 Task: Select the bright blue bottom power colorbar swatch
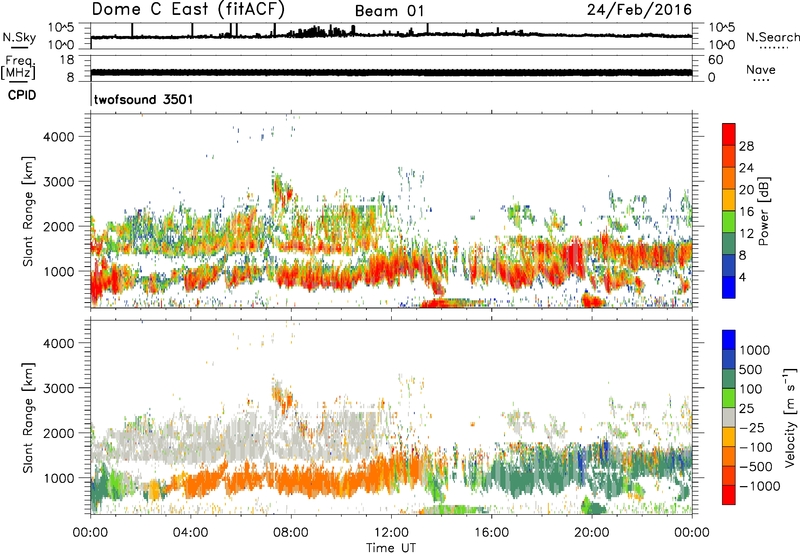point(729,288)
